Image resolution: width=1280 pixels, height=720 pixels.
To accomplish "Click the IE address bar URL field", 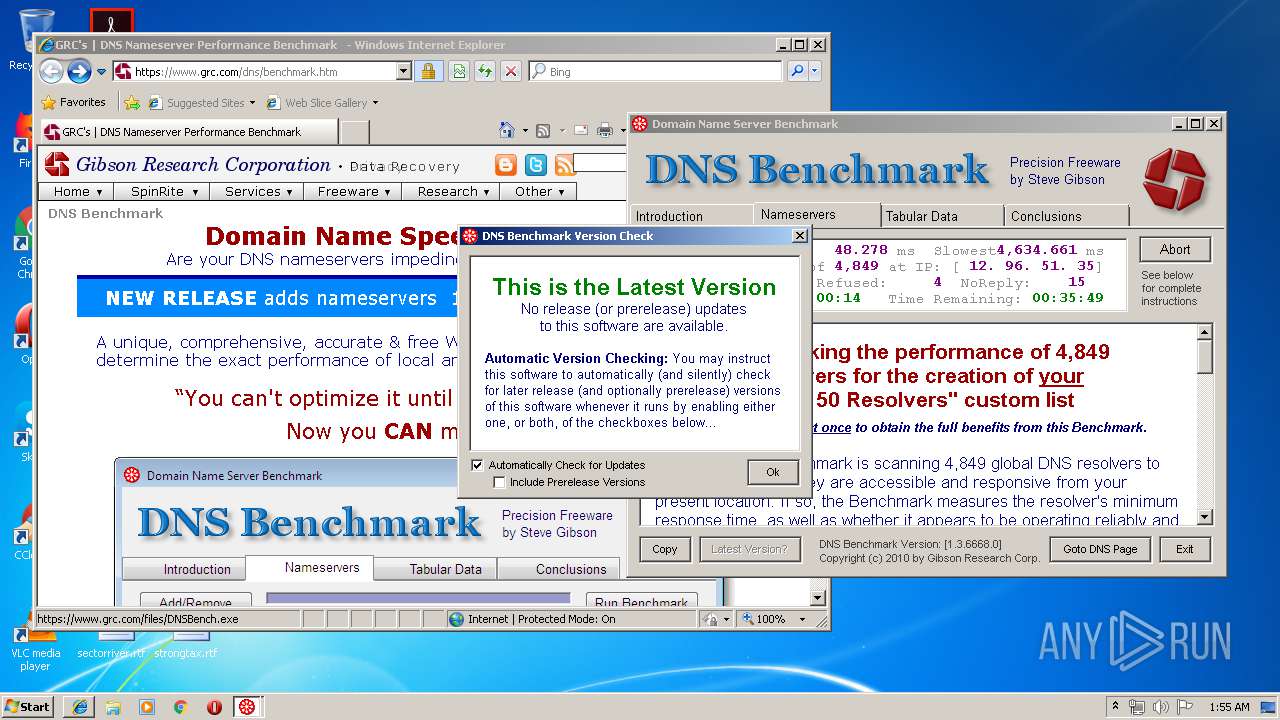I will pos(262,71).
